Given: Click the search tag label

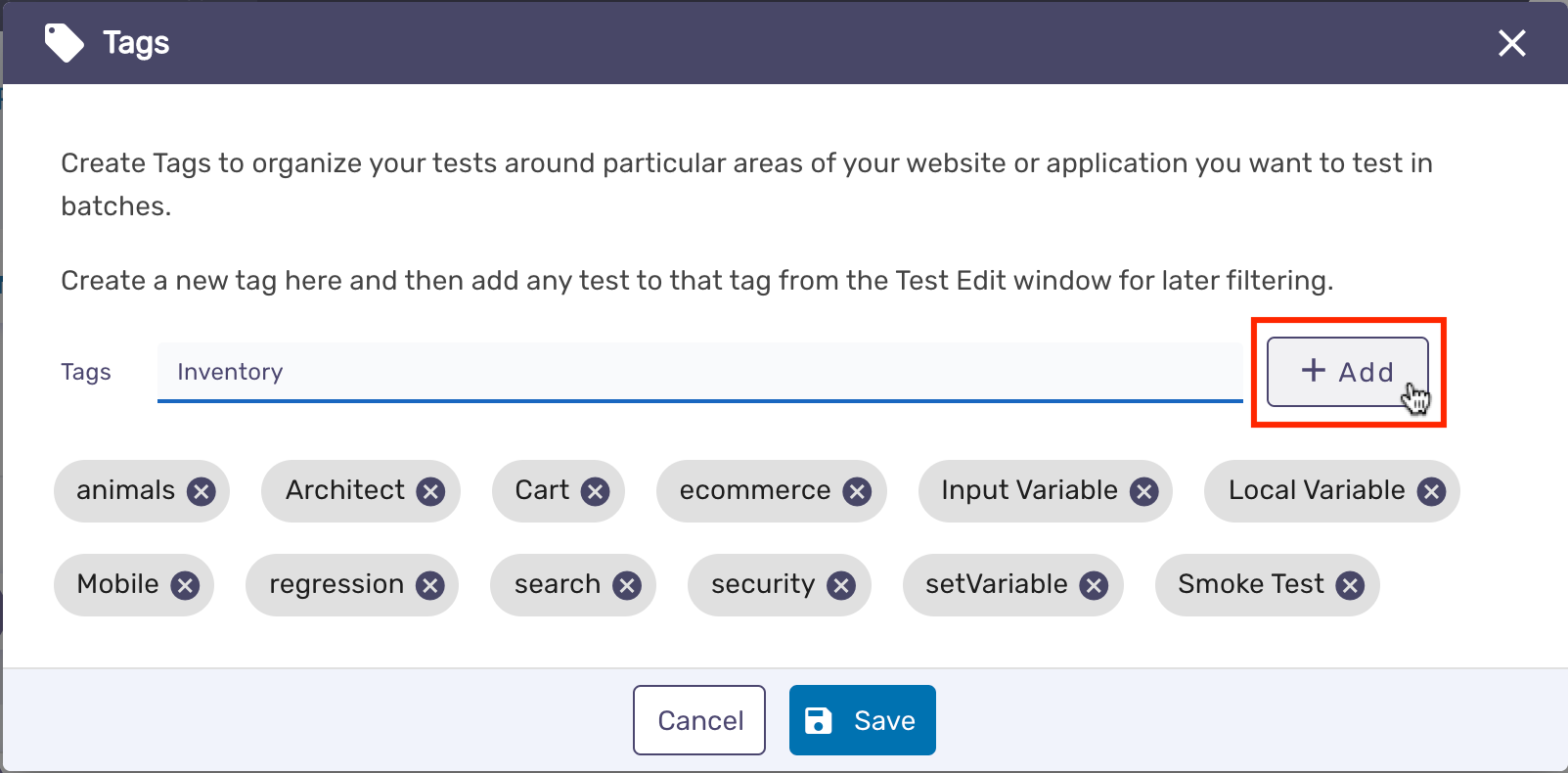Looking at the screenshot, I should (558, 584).
